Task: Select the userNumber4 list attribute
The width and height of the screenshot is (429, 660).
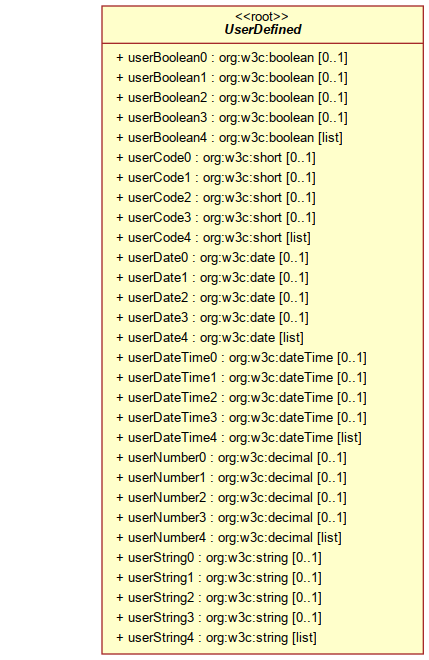Action: [229, 538]
